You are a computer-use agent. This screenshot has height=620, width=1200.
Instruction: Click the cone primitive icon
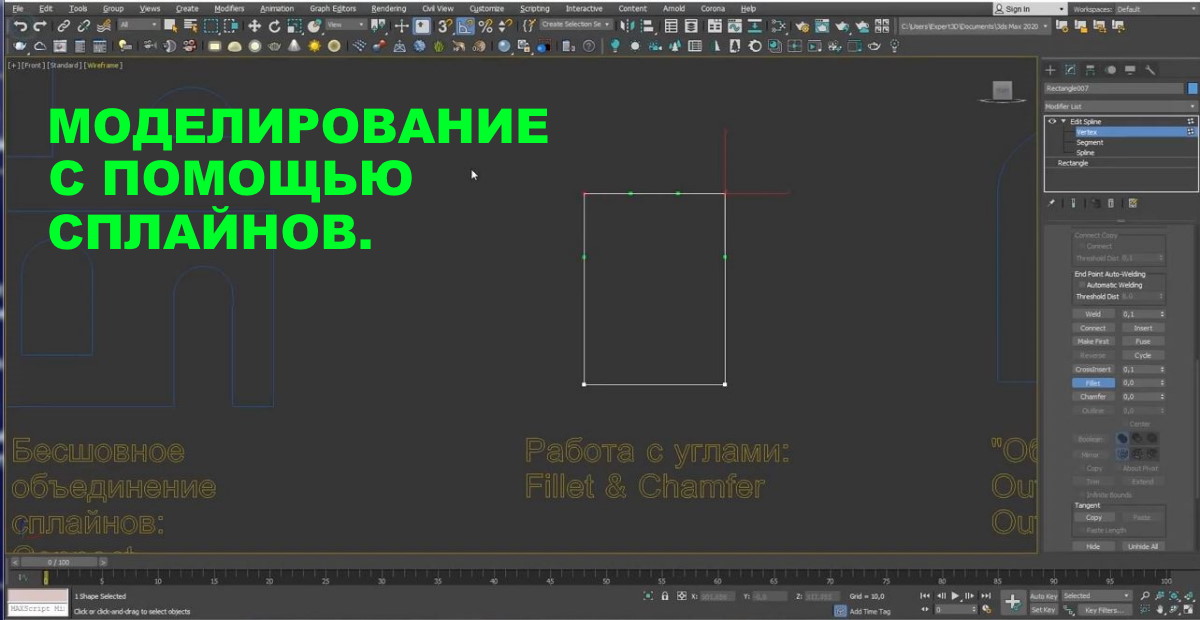pyautogui.click(x=294, y=46)
